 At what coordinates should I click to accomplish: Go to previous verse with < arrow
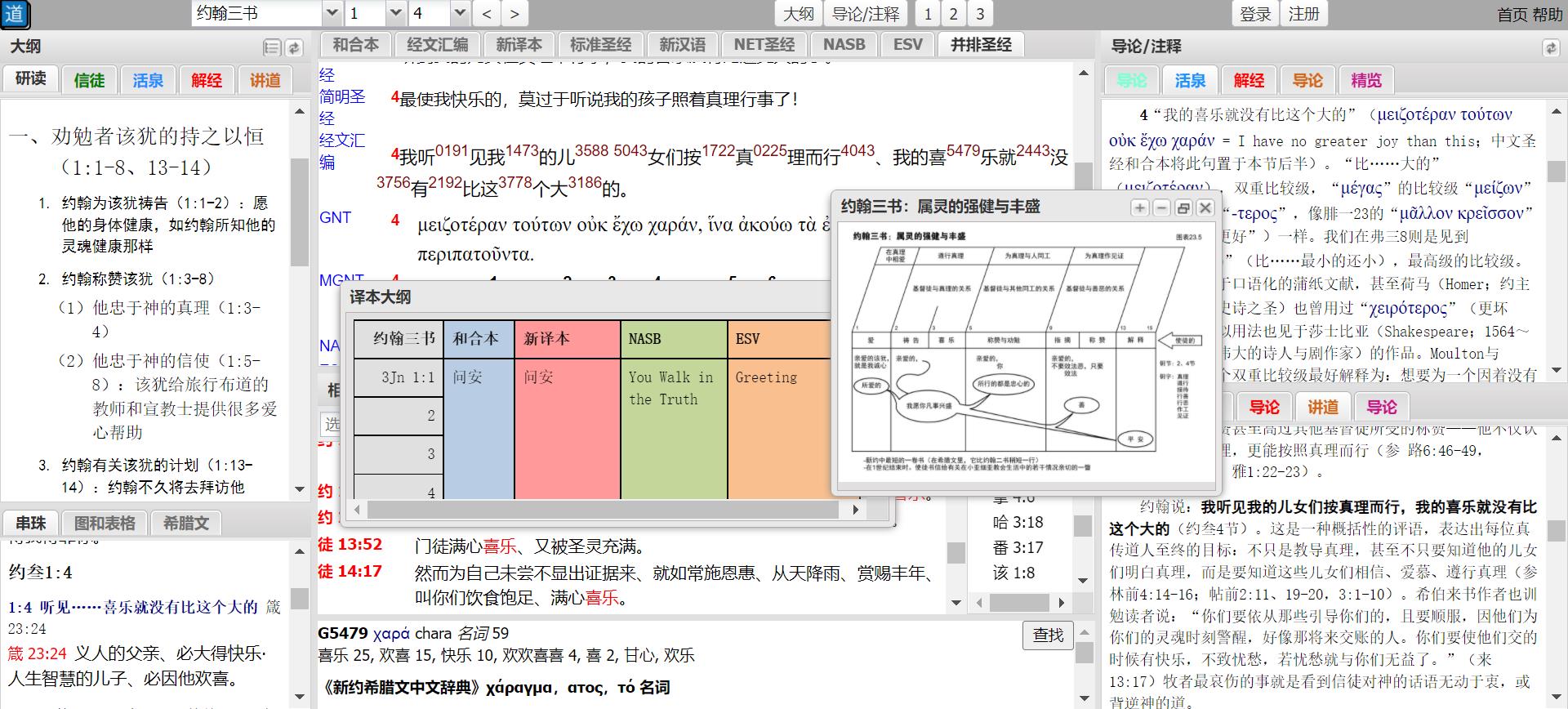[487, 14]
